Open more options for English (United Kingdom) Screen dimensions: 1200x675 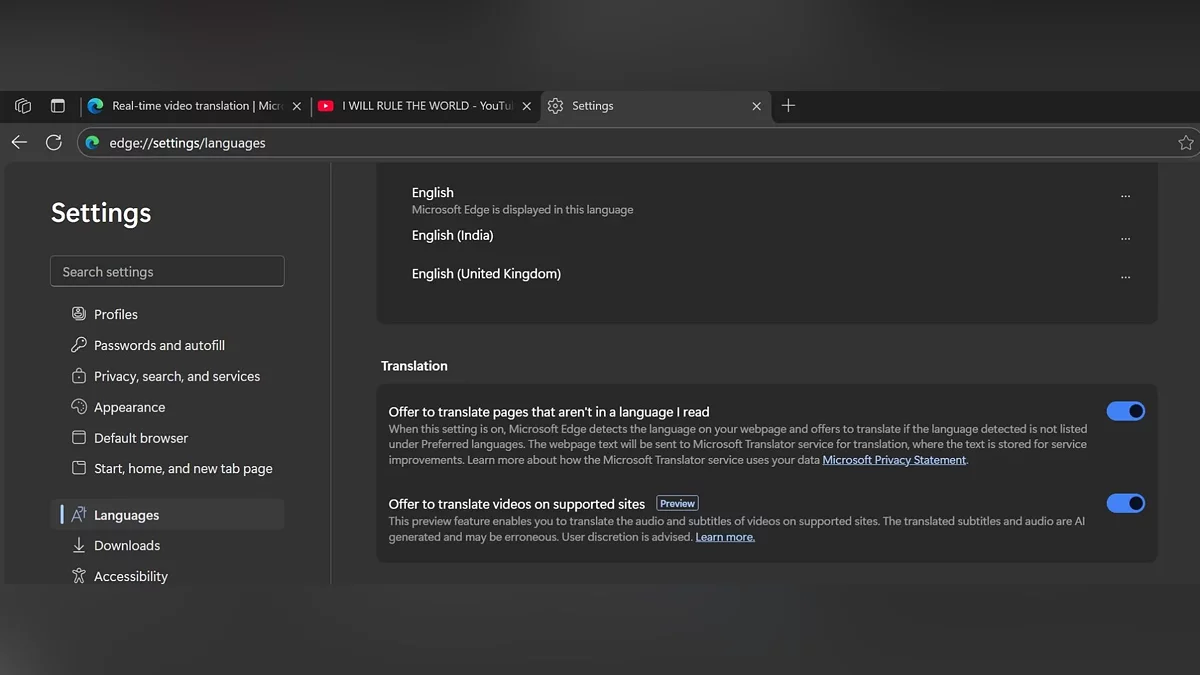tap(1125, 277)
